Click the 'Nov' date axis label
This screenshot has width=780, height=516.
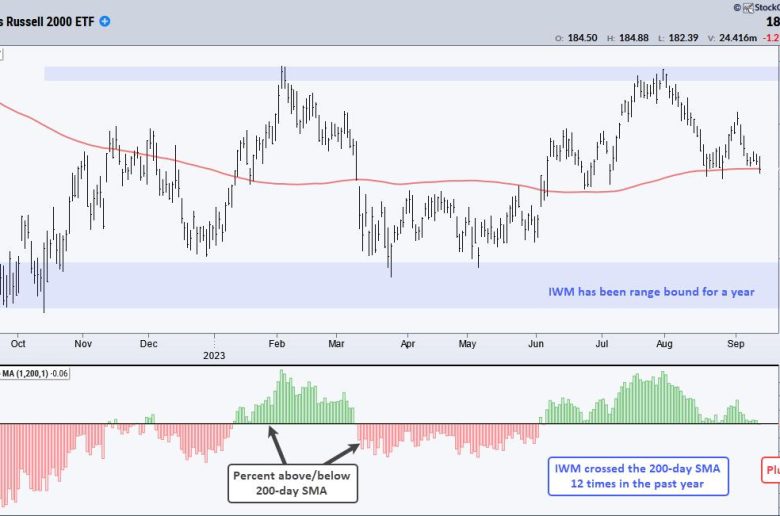pyautogui.click(x=83, y=344)
